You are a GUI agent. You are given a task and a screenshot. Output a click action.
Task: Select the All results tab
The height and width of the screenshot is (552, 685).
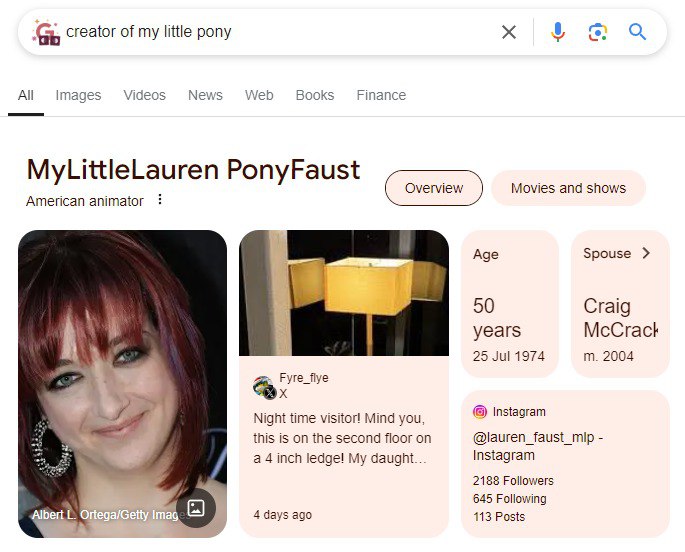pyautogui.click(x=26, y=95)
